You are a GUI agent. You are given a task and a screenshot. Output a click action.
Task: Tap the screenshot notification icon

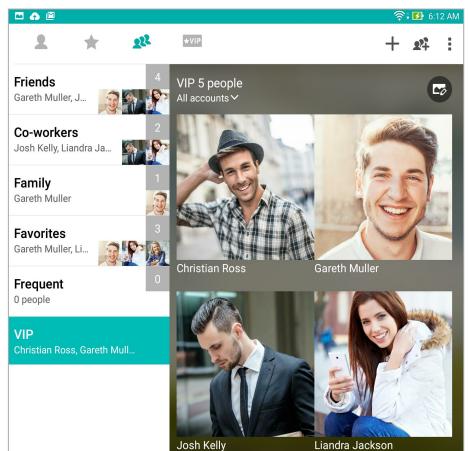click(x=50, y=16)
